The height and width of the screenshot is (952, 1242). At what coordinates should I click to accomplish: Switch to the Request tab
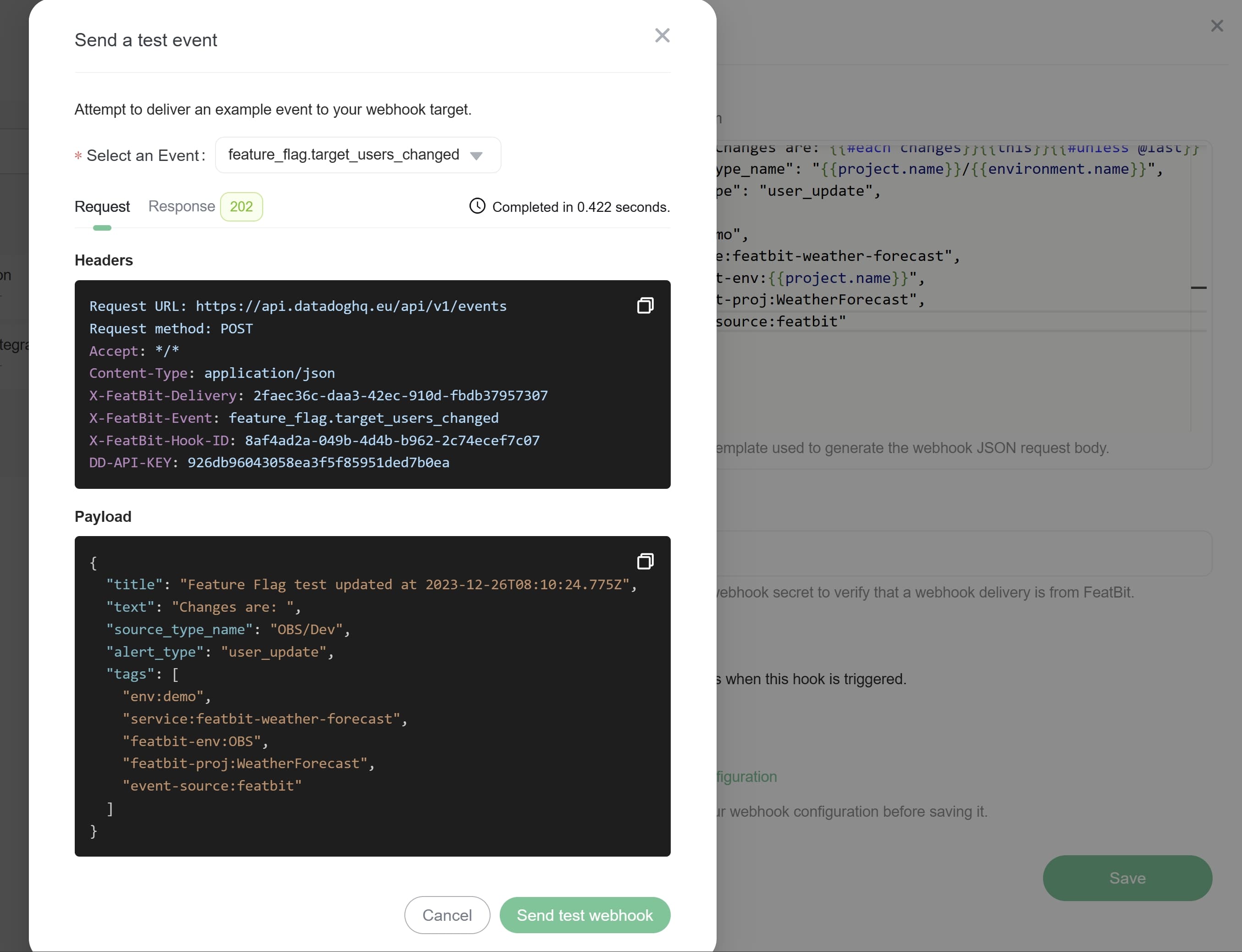pyautogui.click(x=102, y=207)
